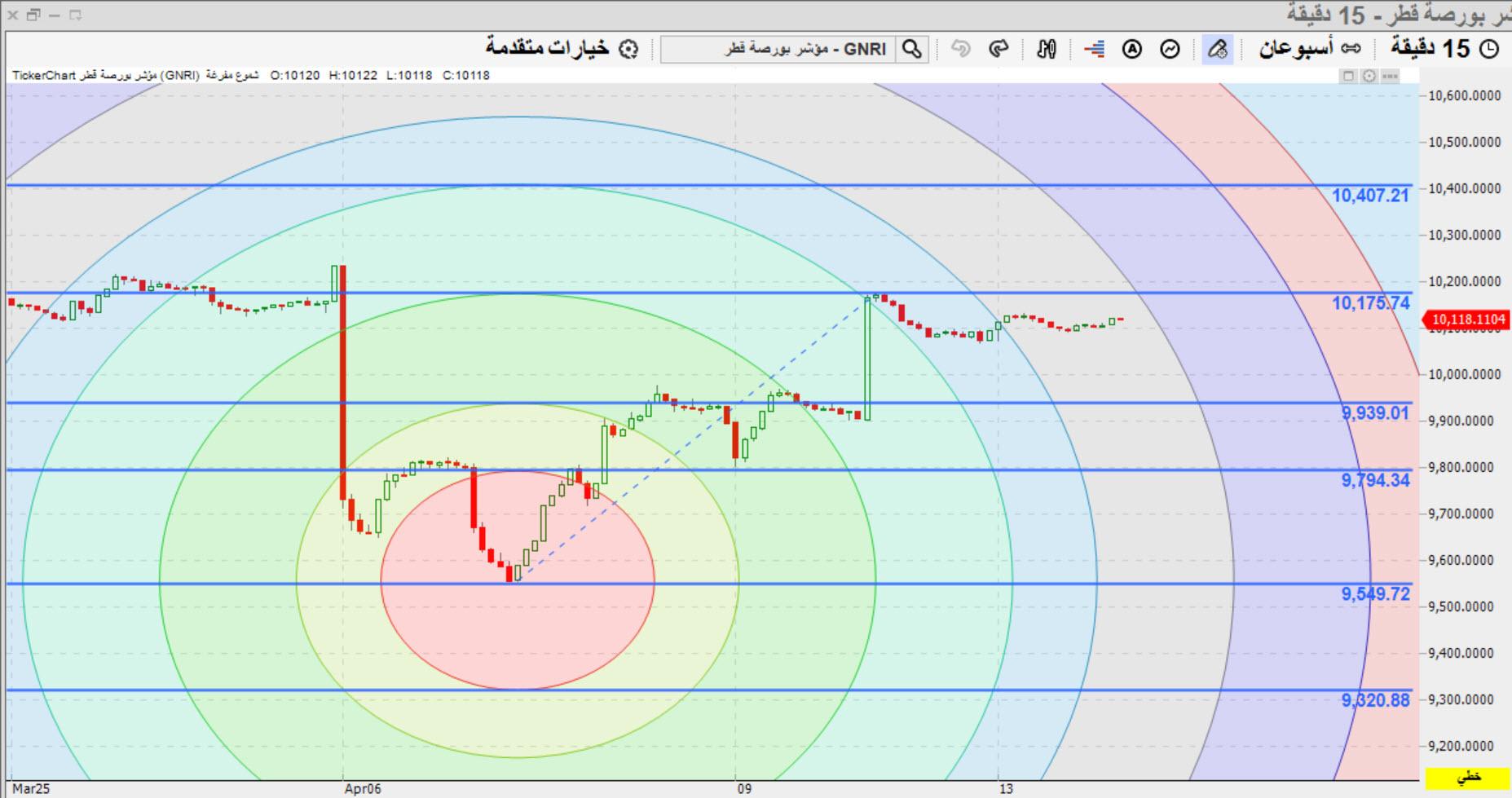
Task: Click the restore window icon
Action: pyautogui.click(x=33, y=15)
